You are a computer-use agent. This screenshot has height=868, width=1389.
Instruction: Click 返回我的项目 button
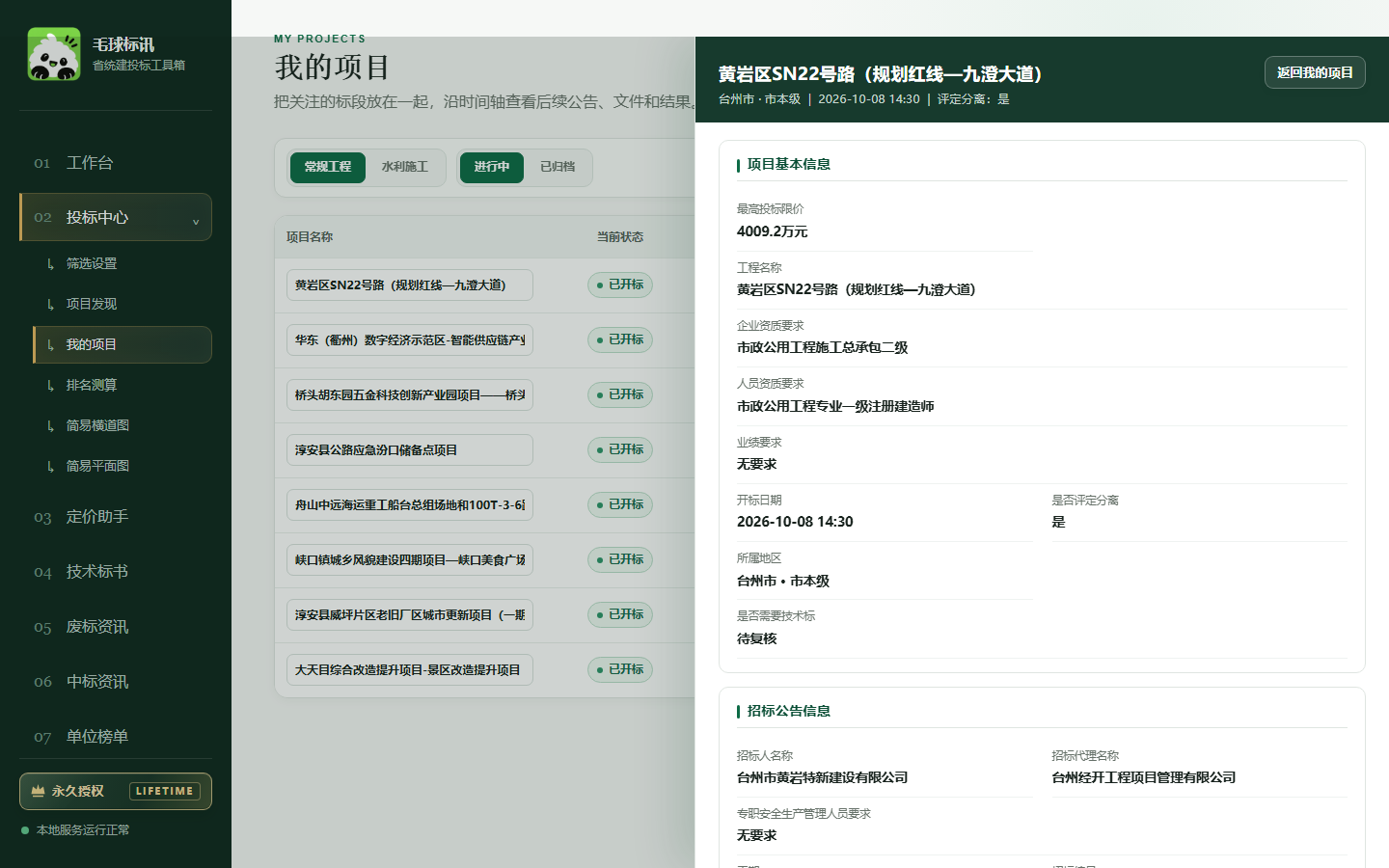coord(1315,72)
